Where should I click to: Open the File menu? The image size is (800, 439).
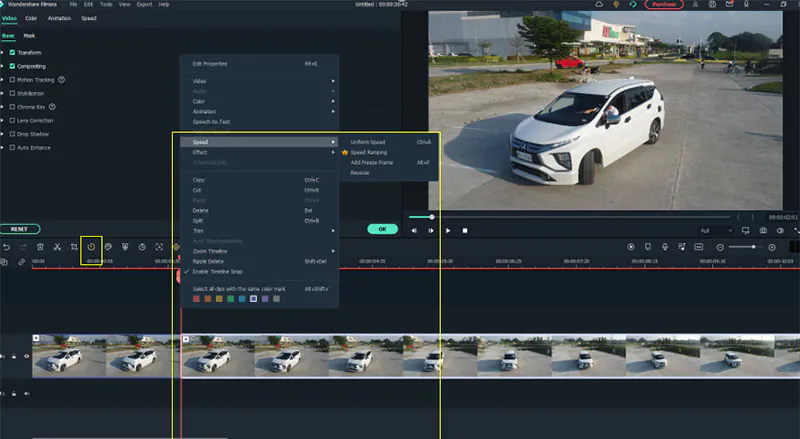click(x=73, y=4)
